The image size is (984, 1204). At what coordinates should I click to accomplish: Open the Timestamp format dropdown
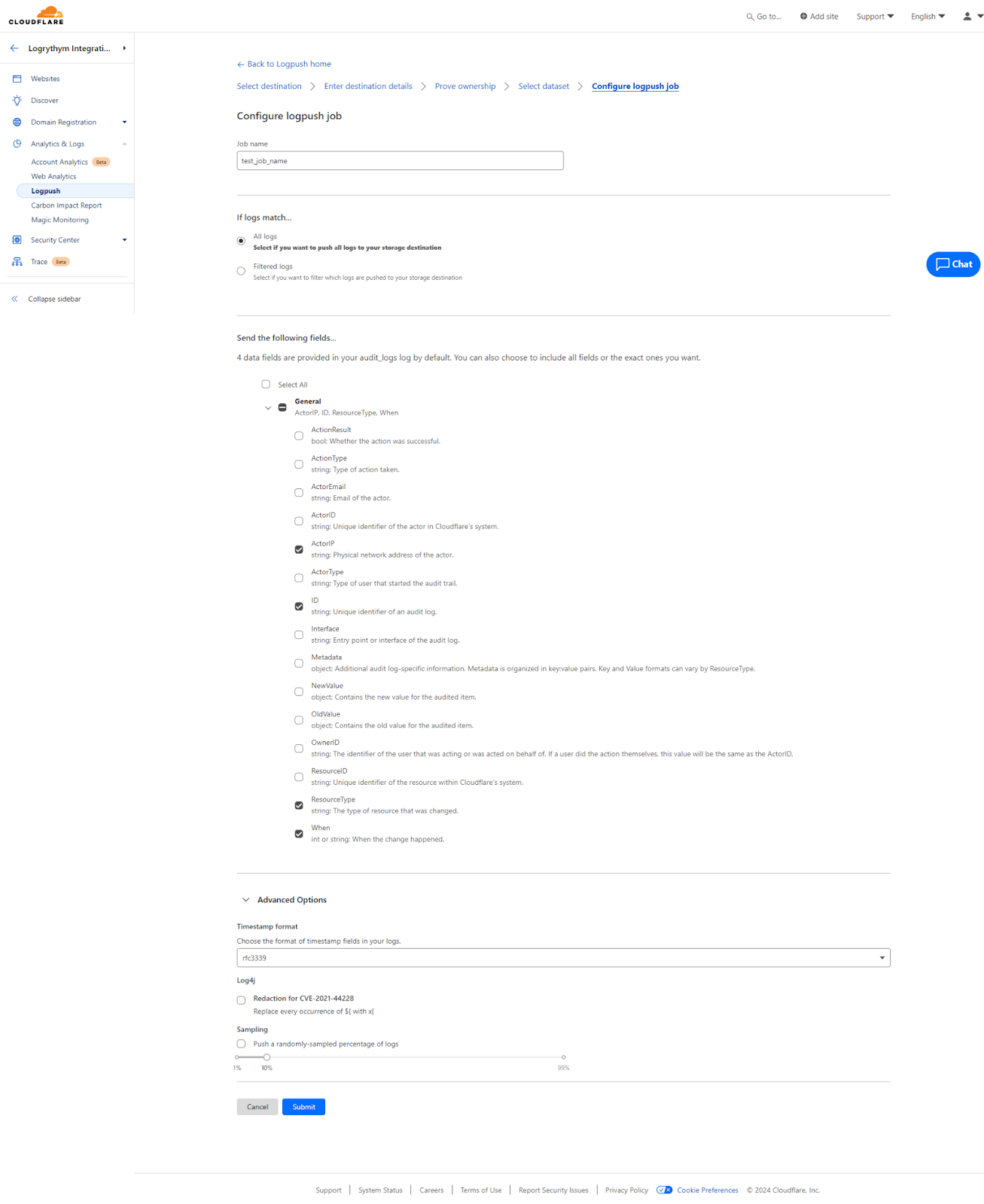tap(563, 958)
